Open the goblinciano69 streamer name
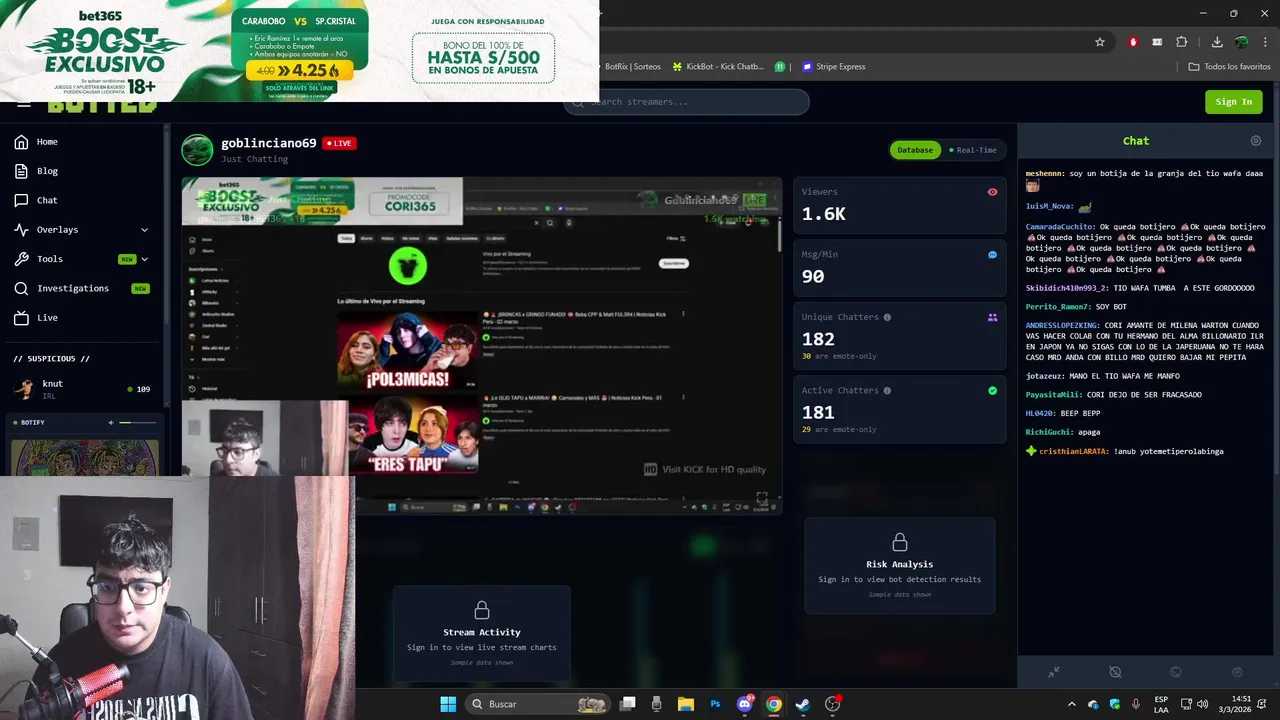This screenshot has height=720, width=1280. tap(269, 143)
